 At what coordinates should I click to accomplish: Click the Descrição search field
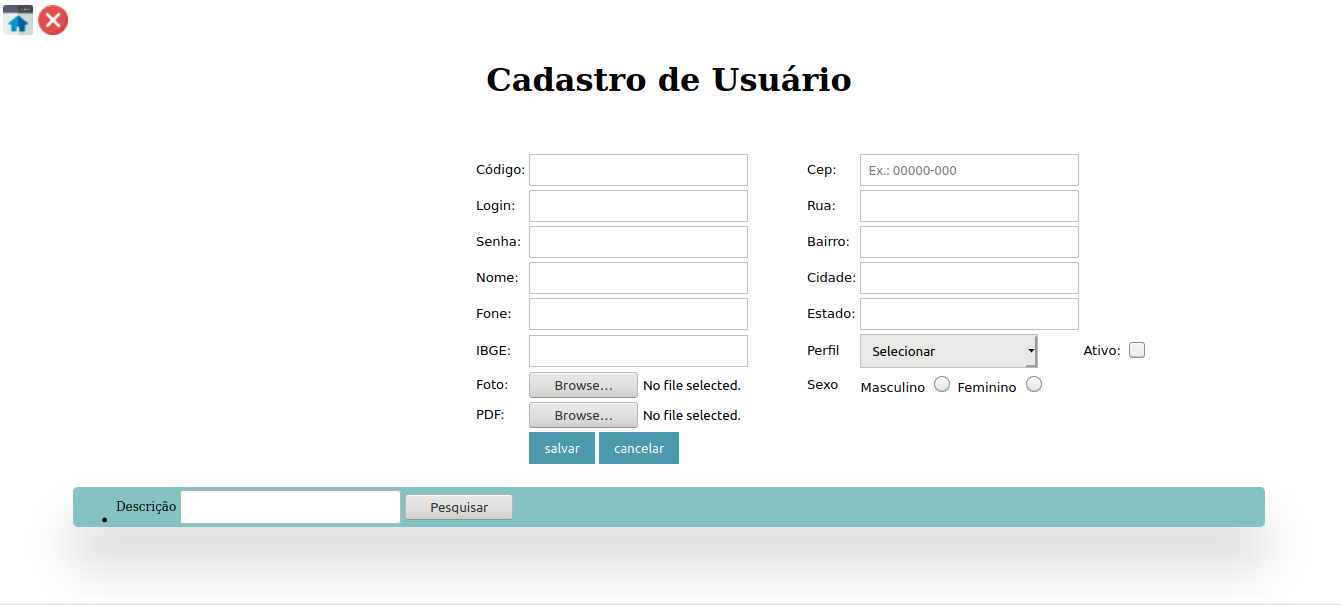290,507
